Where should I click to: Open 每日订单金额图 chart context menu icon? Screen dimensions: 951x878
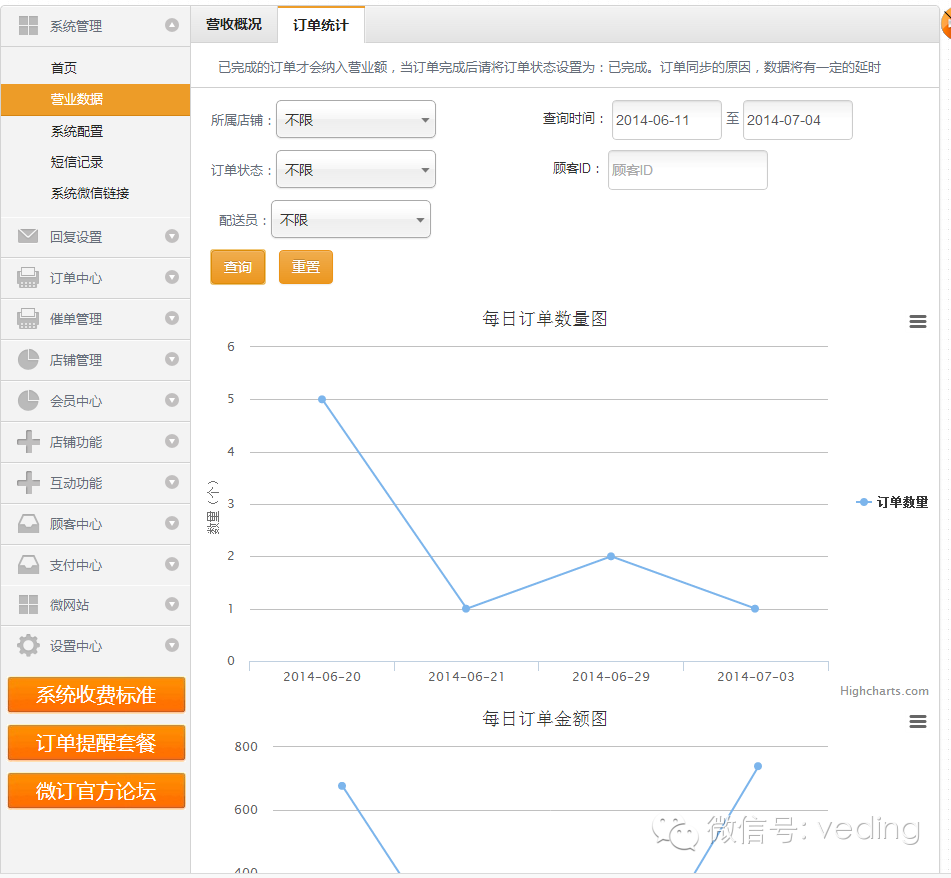click(918, 721)
